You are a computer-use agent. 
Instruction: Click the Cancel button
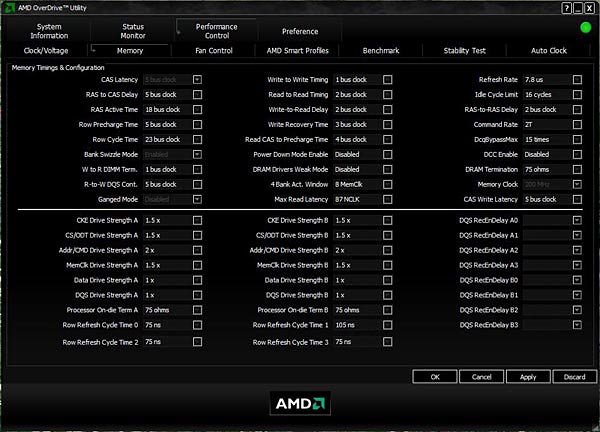[x=481, y=377]
